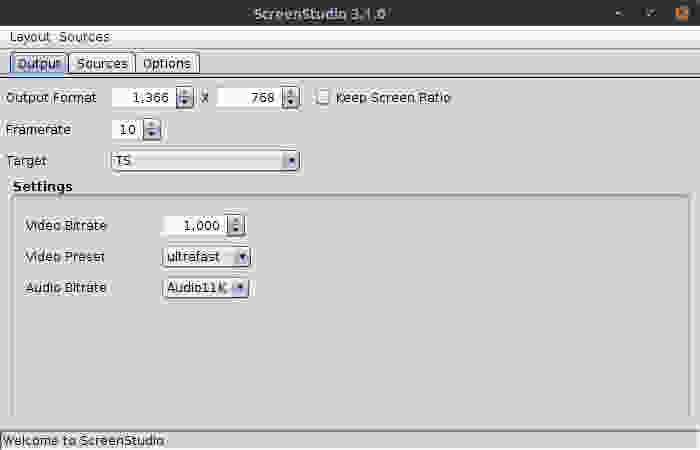The height and width of the screenshot is (450, 700).
Task: Decrease output width with down arrow
Action: [x=184, y=102]
